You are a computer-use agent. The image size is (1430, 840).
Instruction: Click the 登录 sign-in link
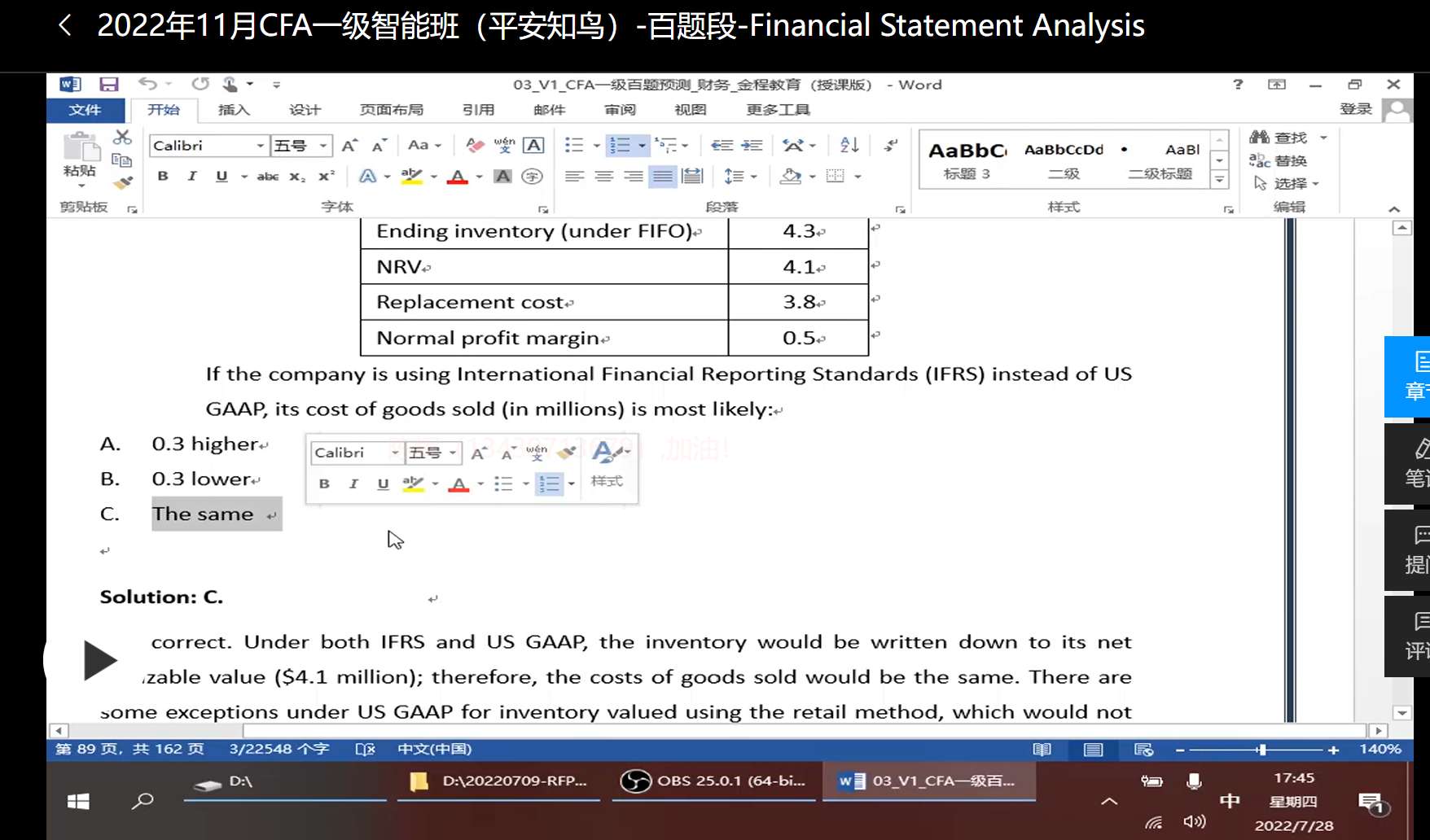(1356, 109)
